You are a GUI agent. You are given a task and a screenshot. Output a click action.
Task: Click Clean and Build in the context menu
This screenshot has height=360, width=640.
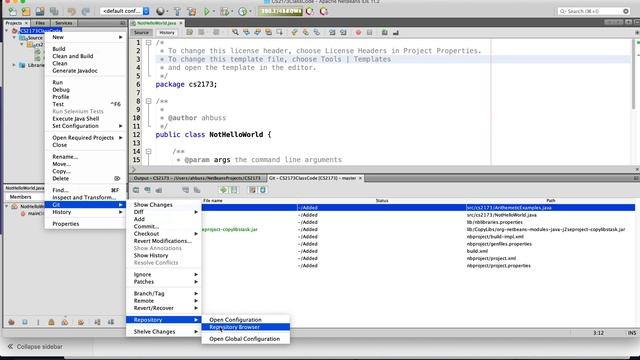tap(73, 56)
